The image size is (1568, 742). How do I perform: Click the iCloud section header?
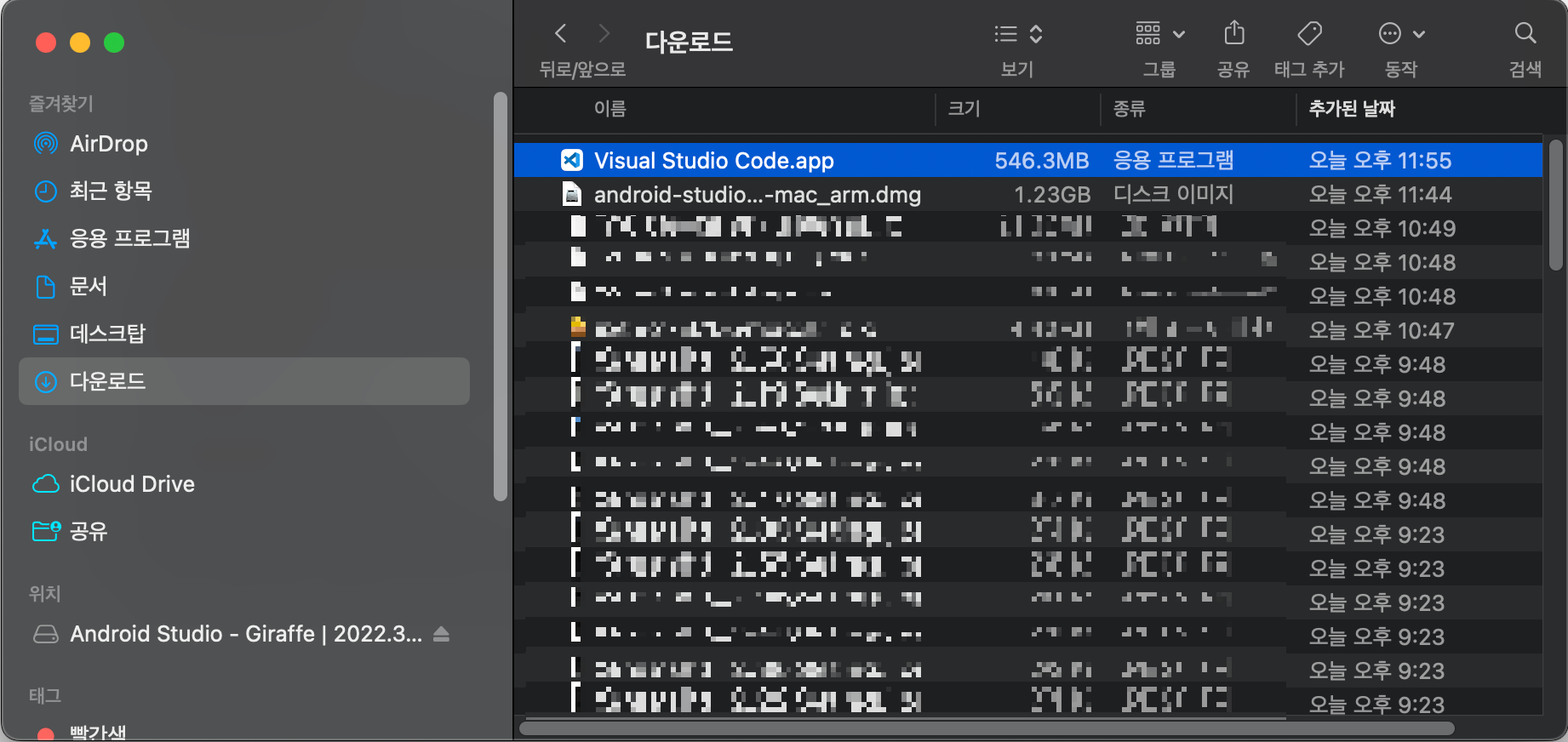click(58, 444)
